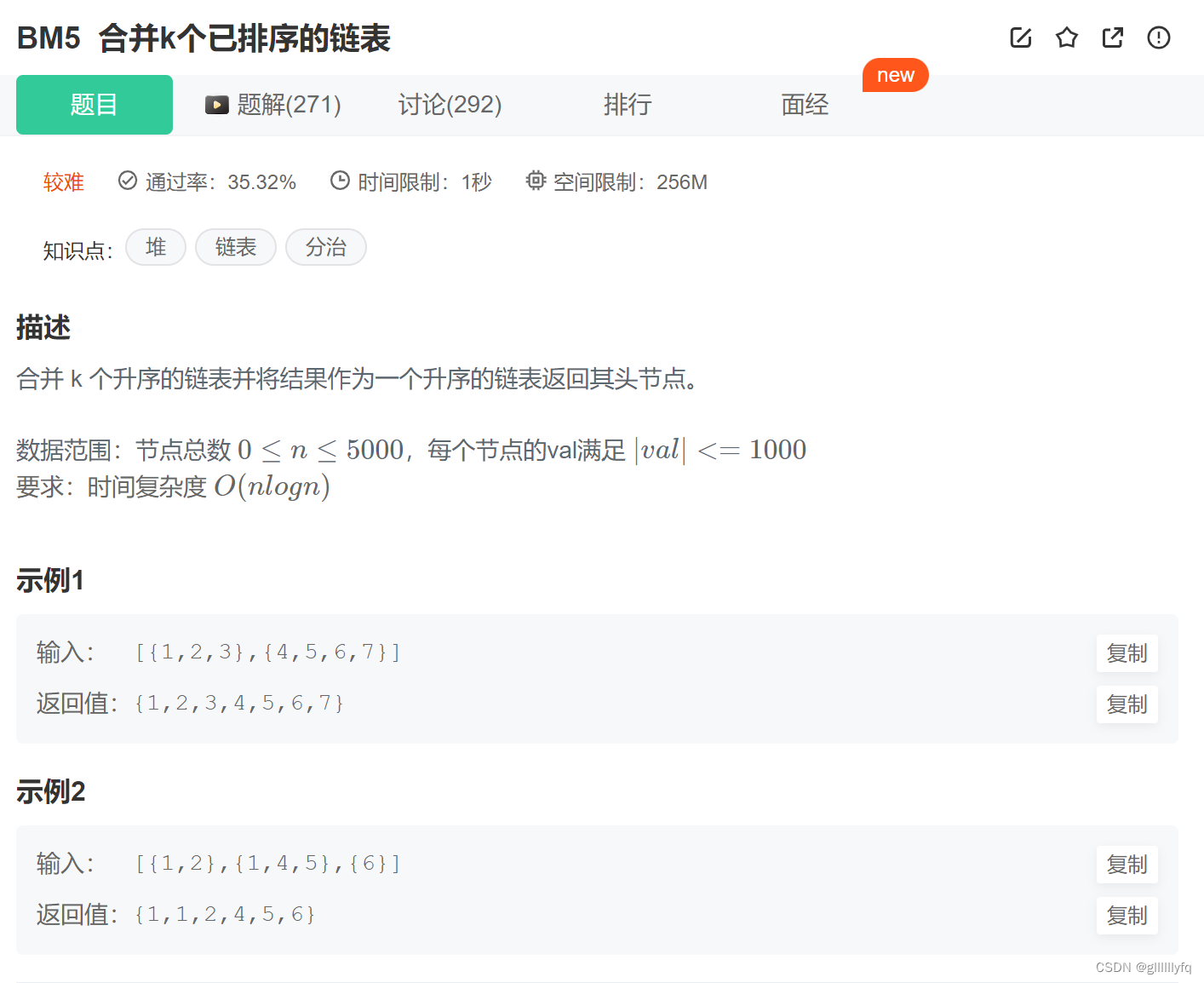
Task: Click the description sentence 合并 k 个升序的链表
Action: (357, 378)
